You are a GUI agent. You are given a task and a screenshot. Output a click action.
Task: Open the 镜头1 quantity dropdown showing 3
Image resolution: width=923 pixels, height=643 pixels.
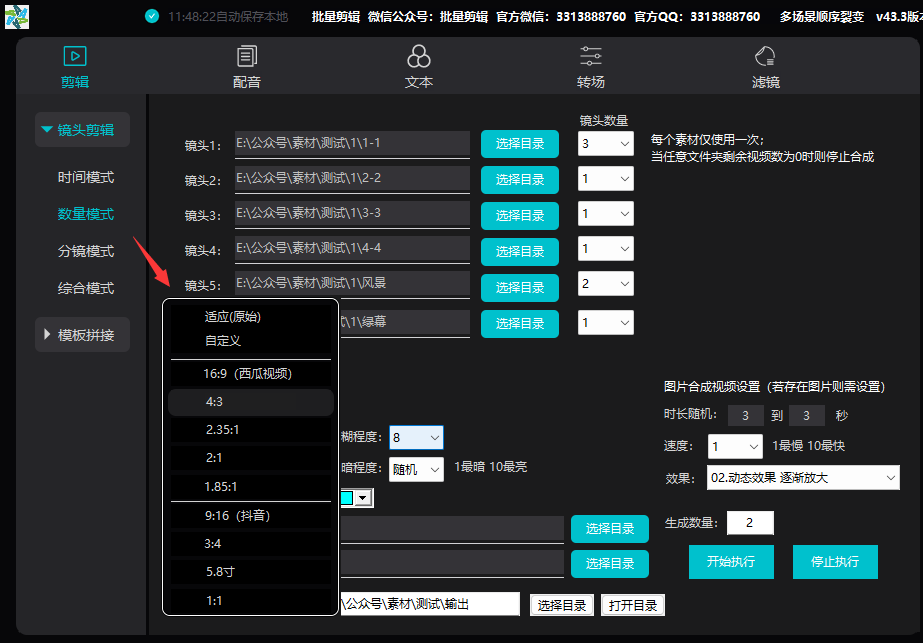(605, 143)
